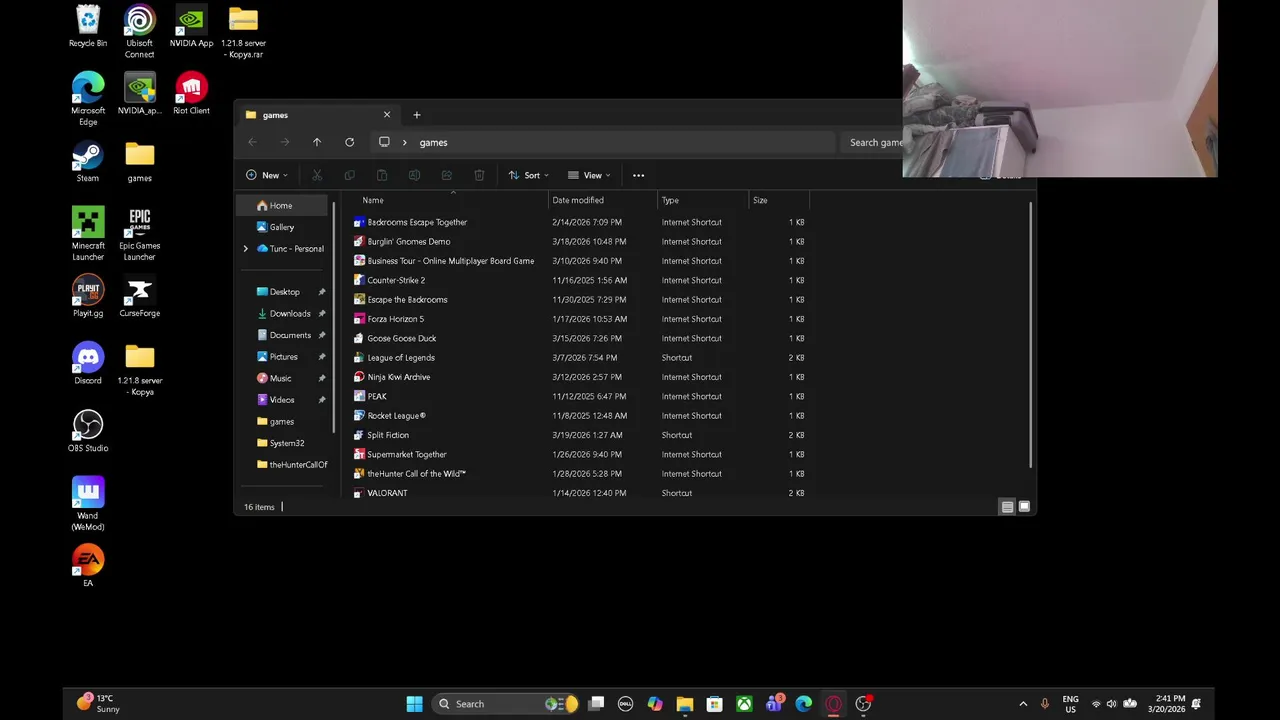1280x720 pixels.
Task: Add a new Explorer tab
Action: (x=417, y=115)
